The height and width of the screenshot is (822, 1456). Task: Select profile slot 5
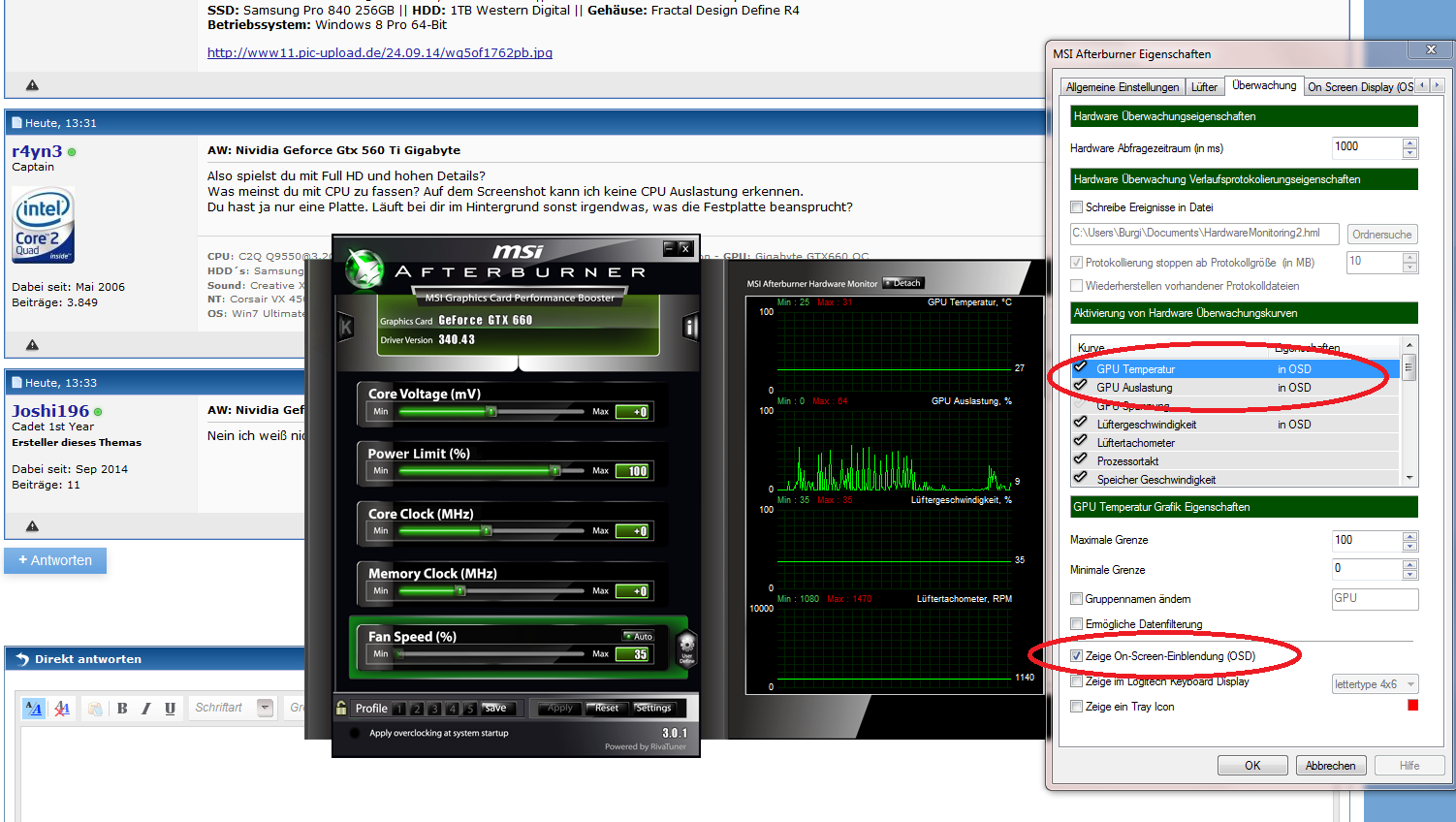tap(469, 709)
